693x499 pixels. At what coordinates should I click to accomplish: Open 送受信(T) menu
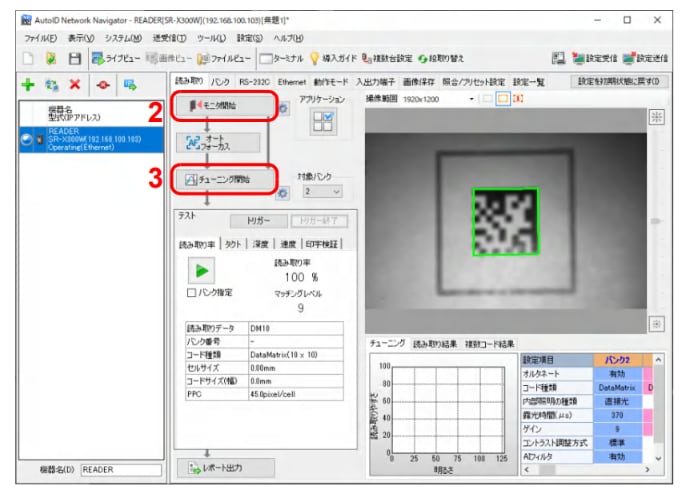tap(169, 38)
